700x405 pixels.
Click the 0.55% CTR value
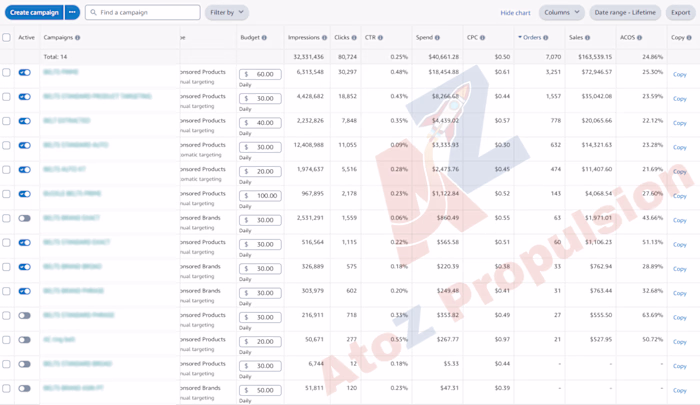(399, 339)
